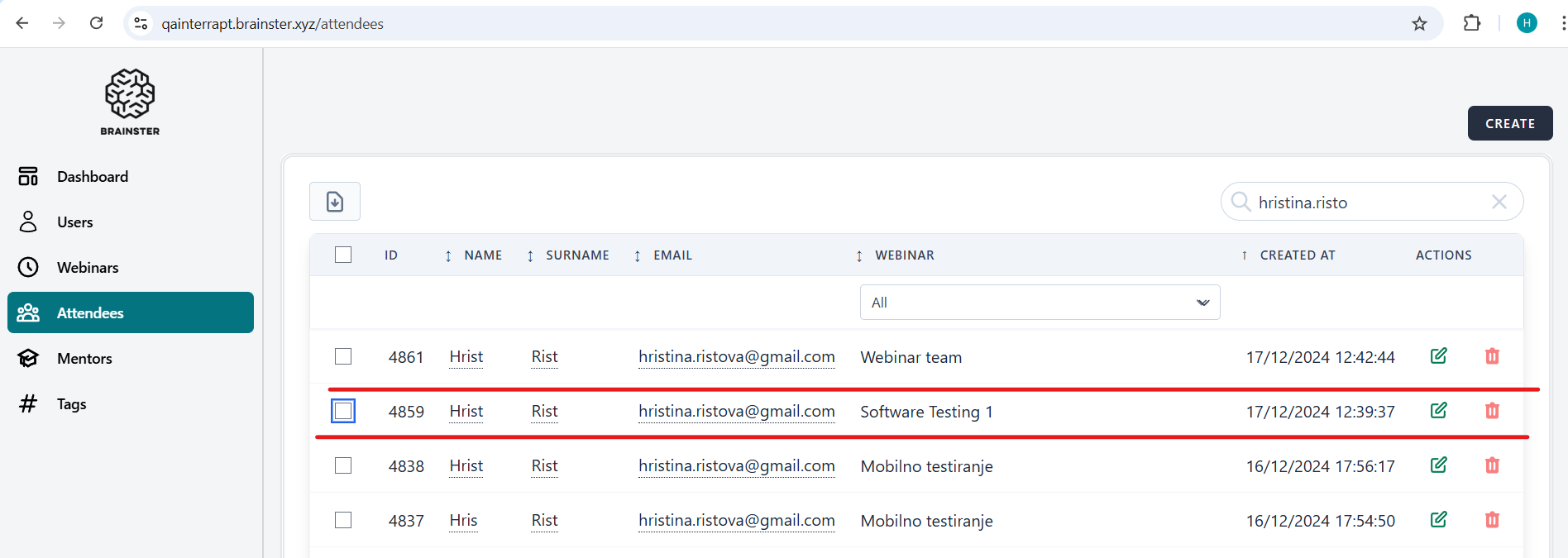
Task: Bookmark this page with the star icon
Action: 1419,24
